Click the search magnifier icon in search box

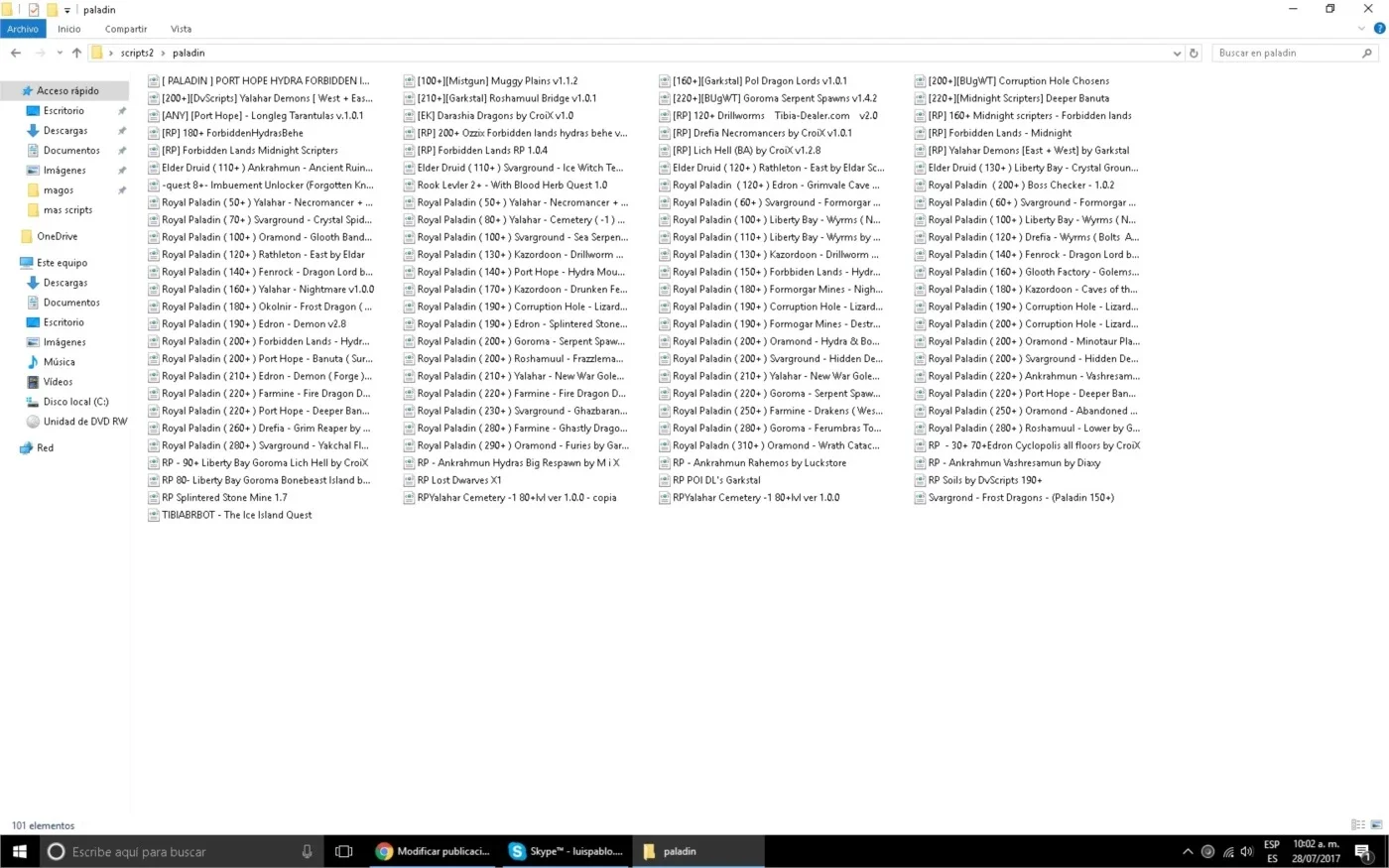(x=1367, y=54)
